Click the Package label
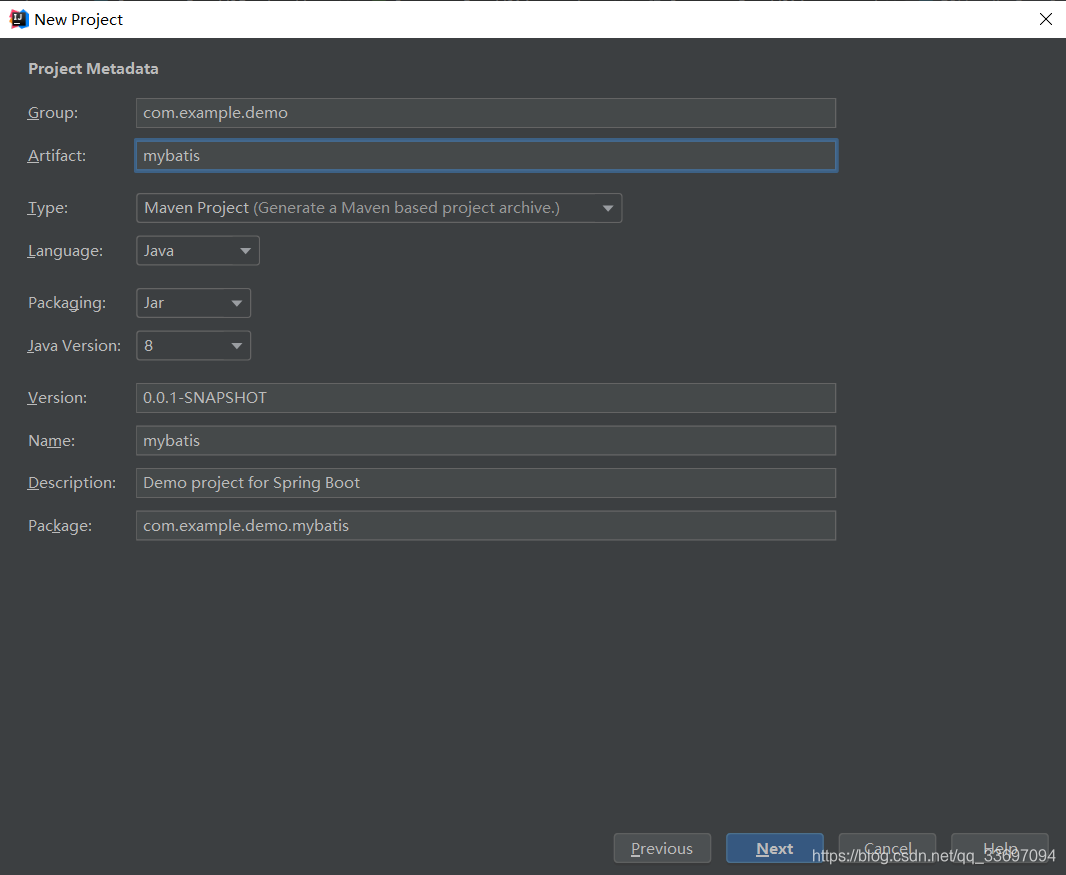Viewport: 1066px width, 875px height. pyautogui.click(x=60, y=526)
